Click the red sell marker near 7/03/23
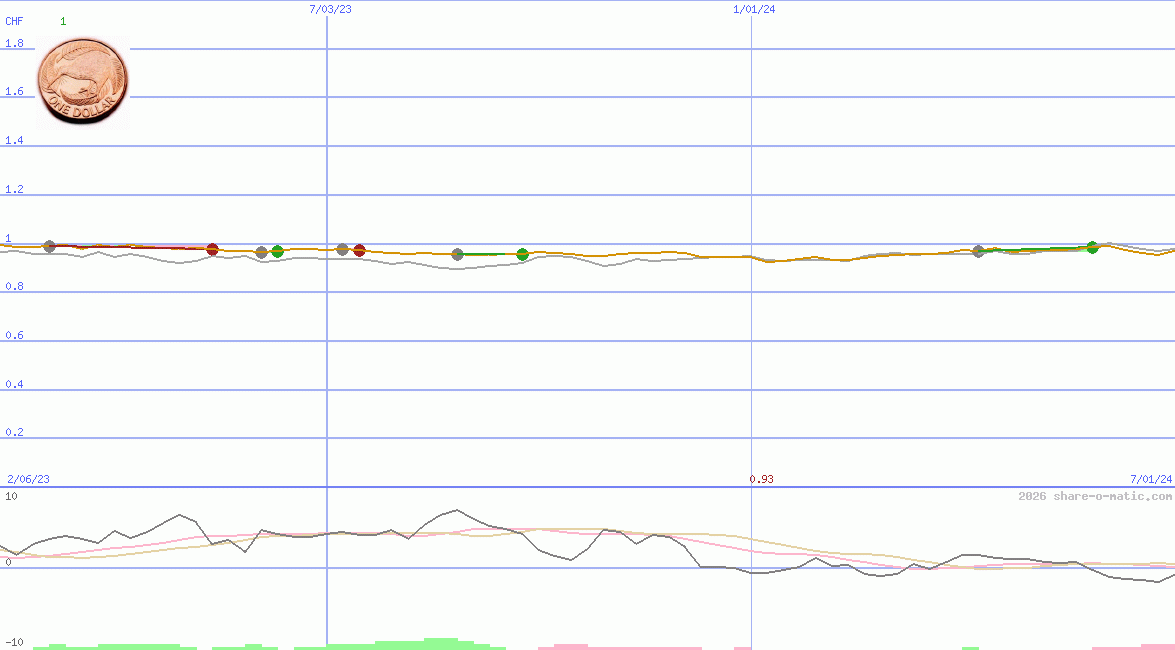This screenshot has height=650, width=1175. click(359, 250)
